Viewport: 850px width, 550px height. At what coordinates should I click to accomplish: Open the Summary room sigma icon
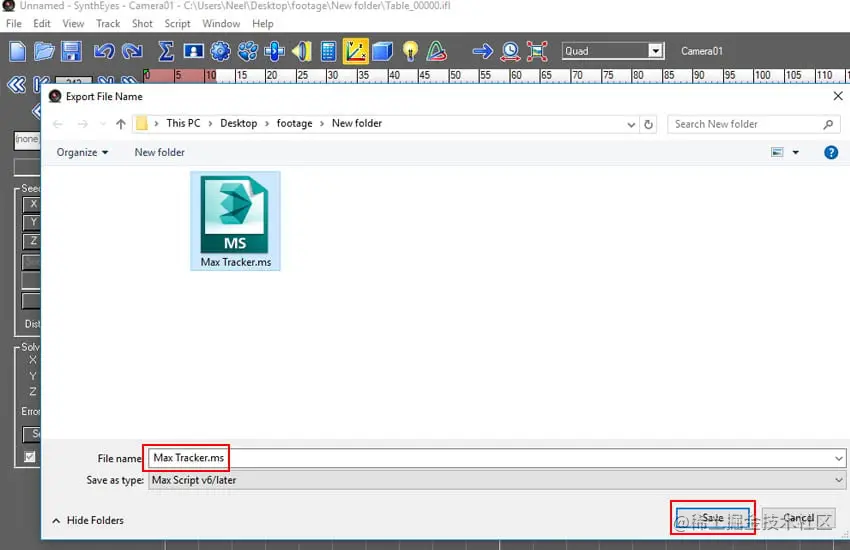(165, 51)
